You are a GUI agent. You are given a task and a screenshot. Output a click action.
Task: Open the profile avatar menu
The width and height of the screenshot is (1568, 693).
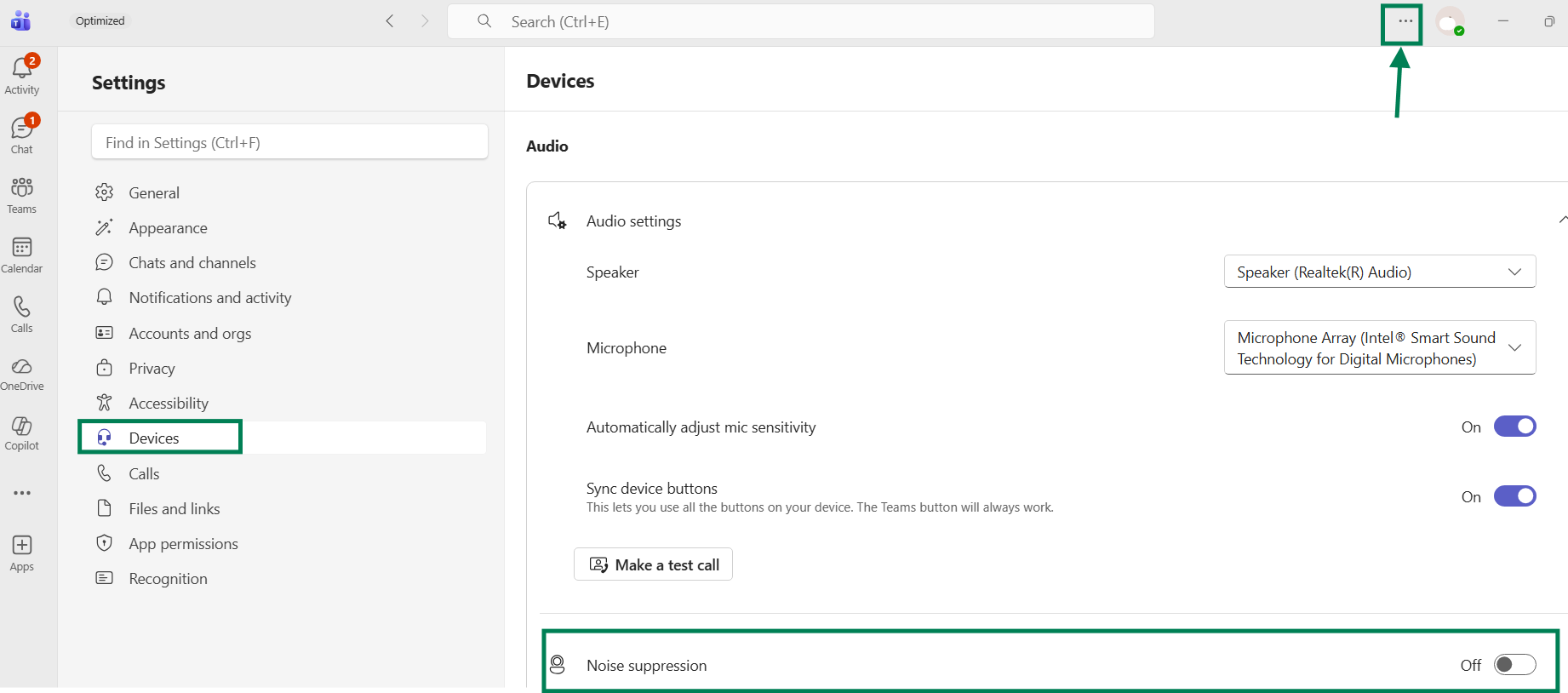pyautogui.click(x=1450, y=22)
